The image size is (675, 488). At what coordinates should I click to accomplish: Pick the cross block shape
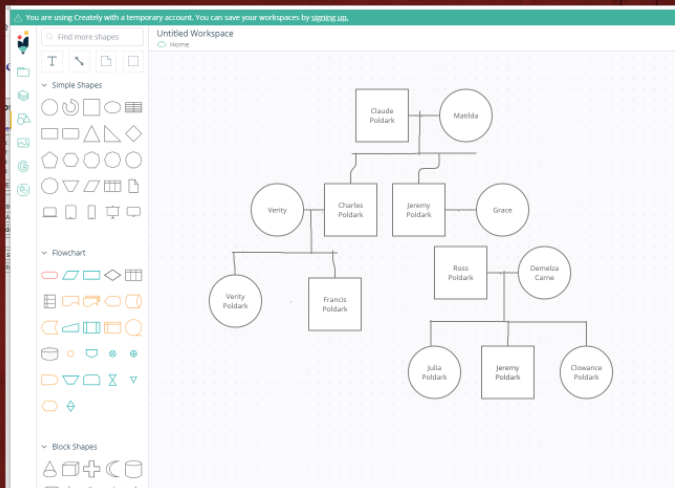point(91,469)
